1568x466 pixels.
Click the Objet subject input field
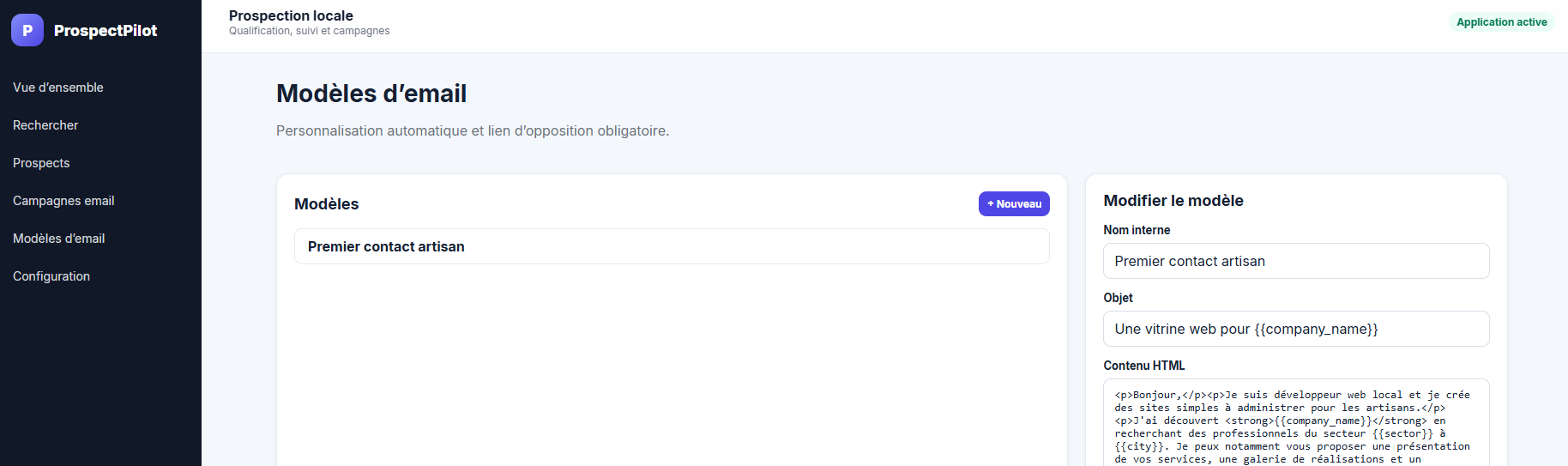point(1296,329)
